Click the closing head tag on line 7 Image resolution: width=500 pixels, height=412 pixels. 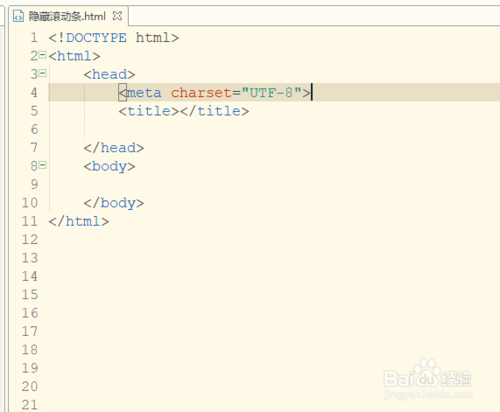click(114, 148)
